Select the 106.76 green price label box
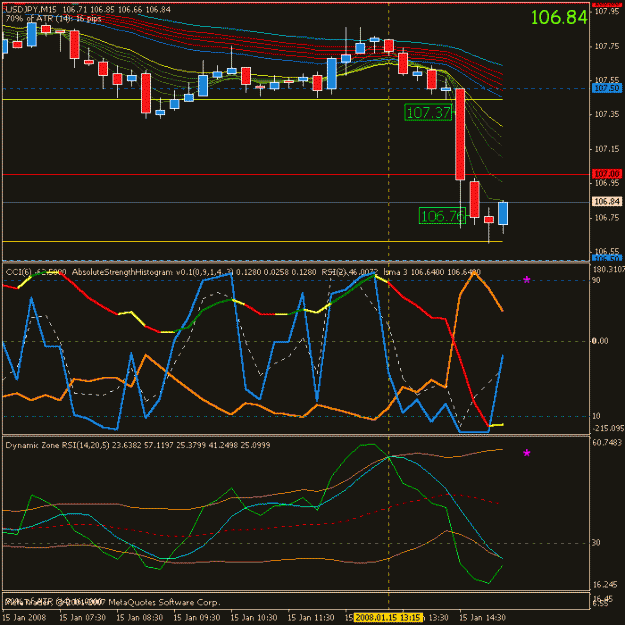625x625 pixels. pos(442,216)
